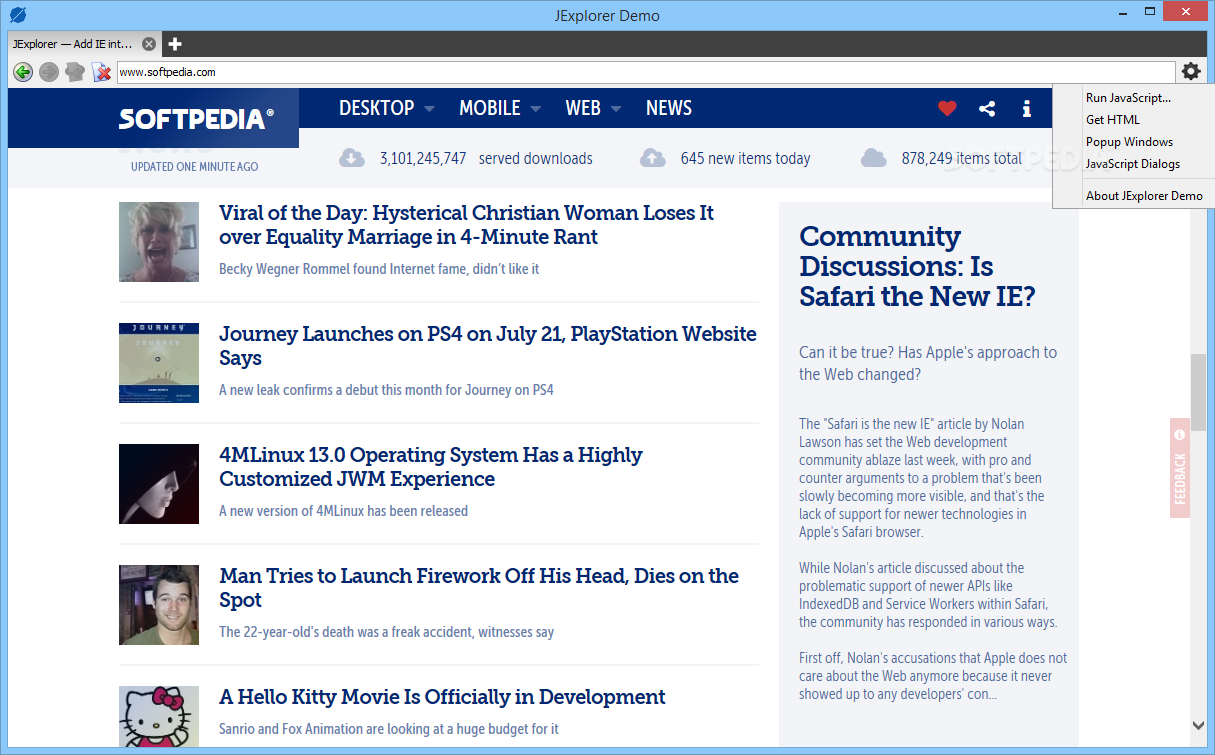
Task: Minimize the JExplorer Demo window
Action: pyautogui.click(x=1122, y=12)
